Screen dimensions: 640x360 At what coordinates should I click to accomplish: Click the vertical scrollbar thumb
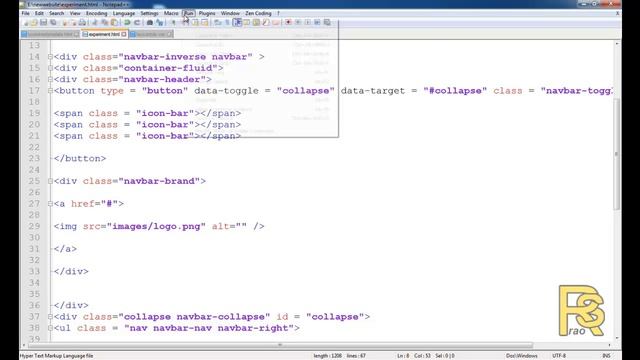click(617, 154)
